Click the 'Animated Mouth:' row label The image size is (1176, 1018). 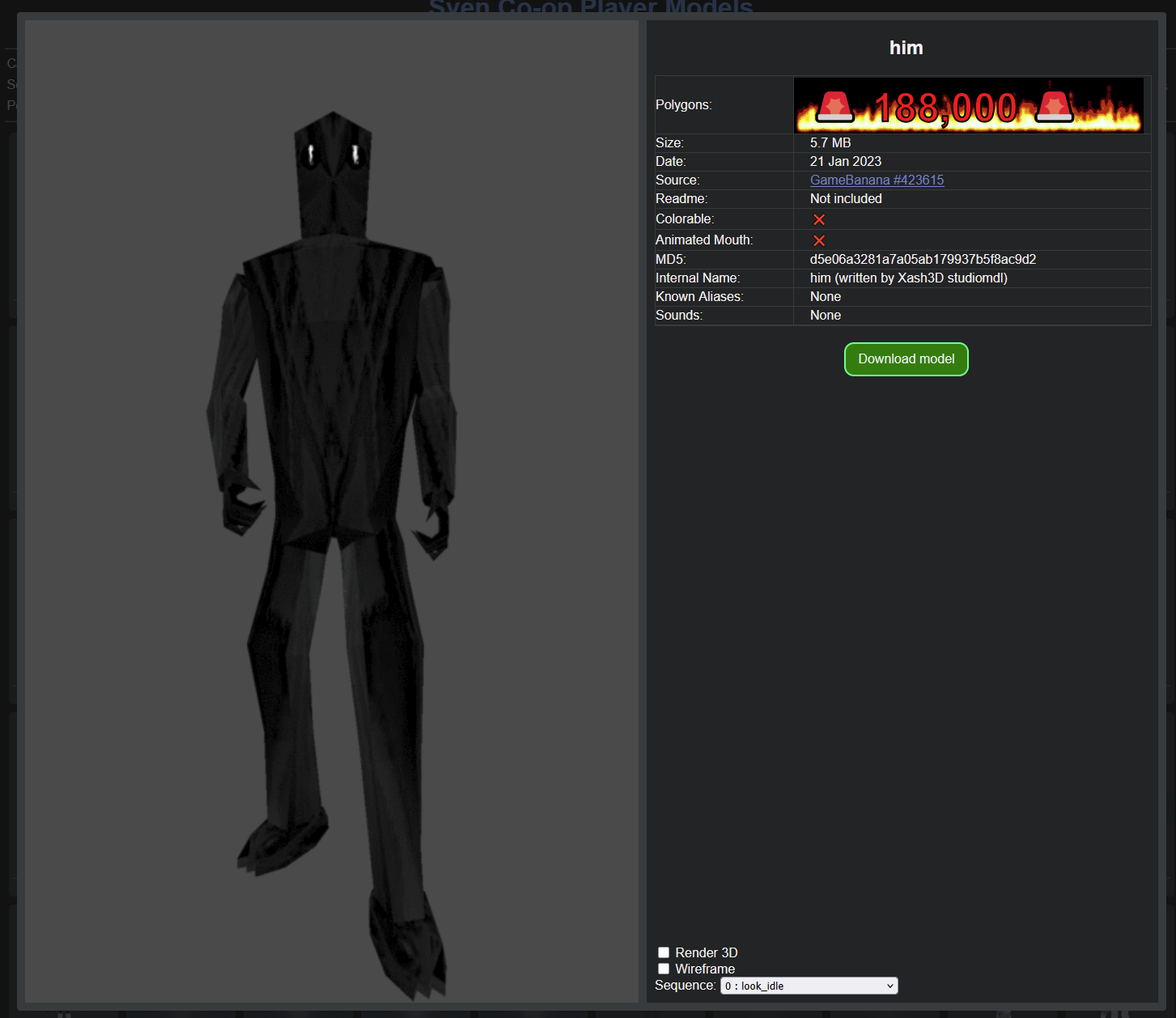point(704,240)
